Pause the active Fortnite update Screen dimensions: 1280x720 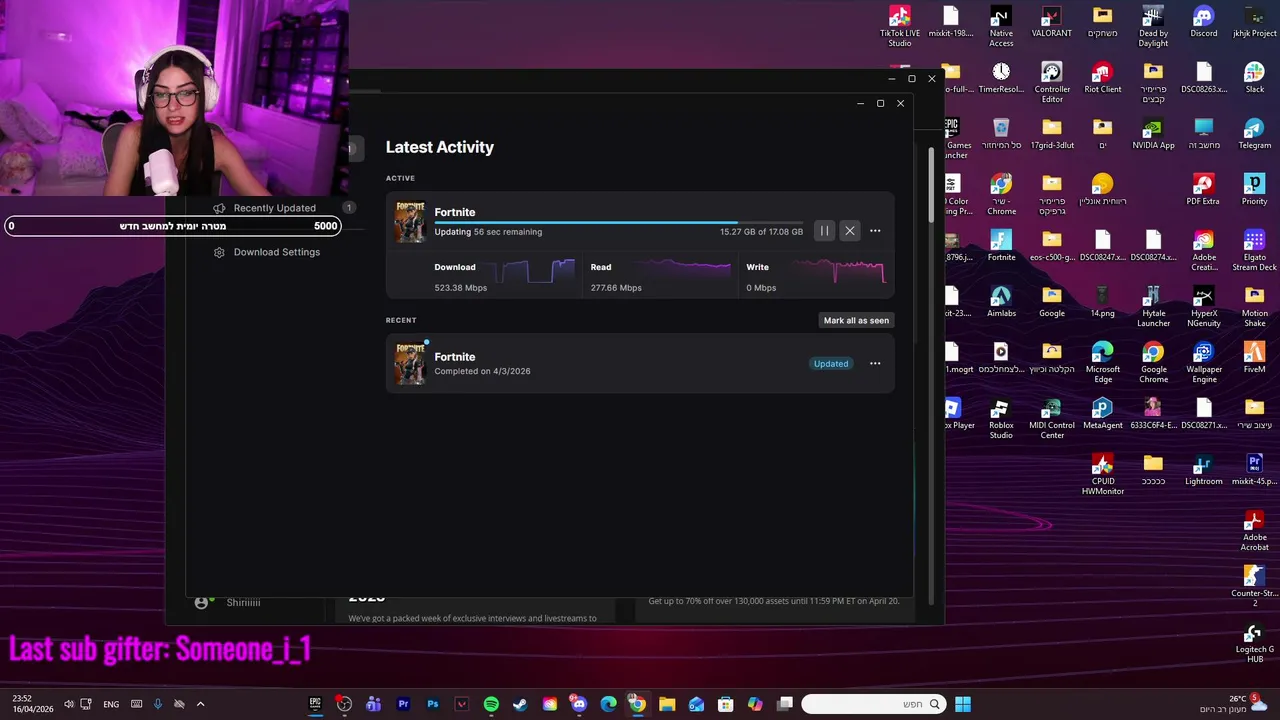[x=824, y=231]
